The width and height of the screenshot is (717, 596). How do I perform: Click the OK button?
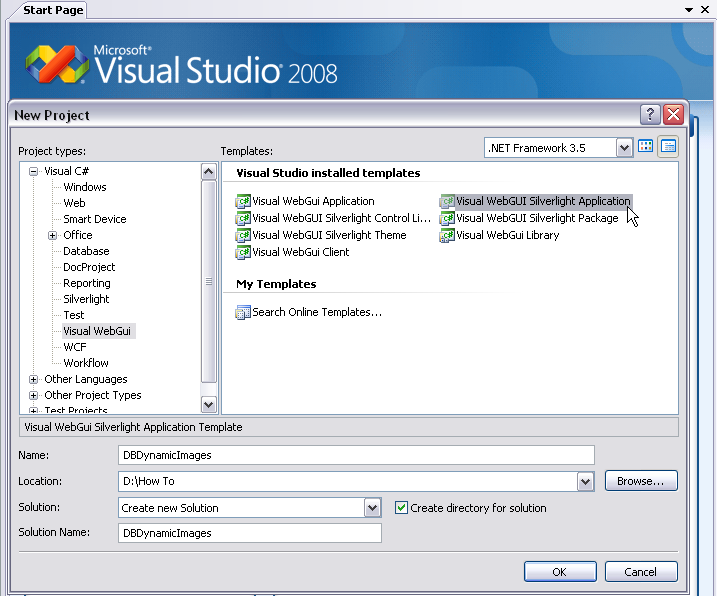560,572
